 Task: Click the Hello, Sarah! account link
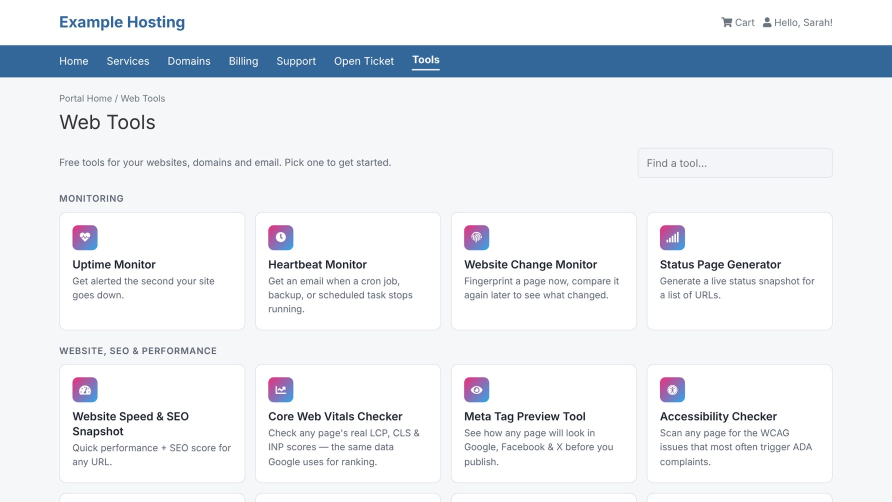[x=798, y=22]
